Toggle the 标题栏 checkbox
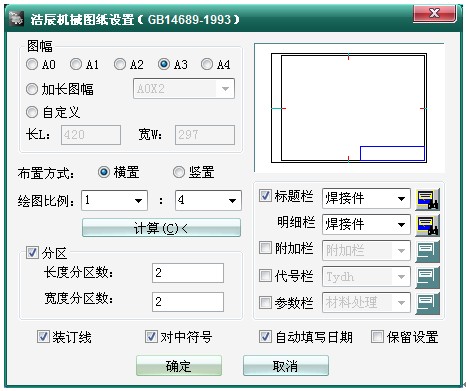466x391 pixels. 265,196
